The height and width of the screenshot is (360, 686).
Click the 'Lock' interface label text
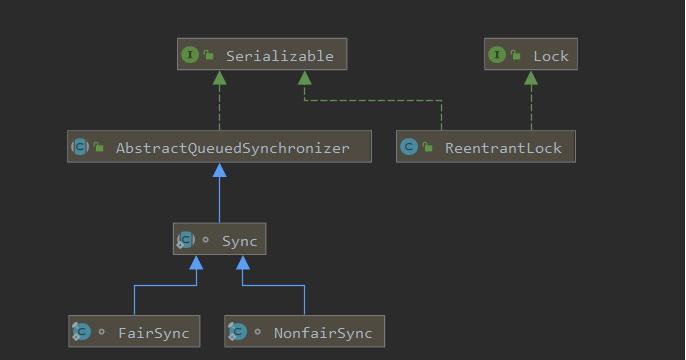click(x=551, y=56)
